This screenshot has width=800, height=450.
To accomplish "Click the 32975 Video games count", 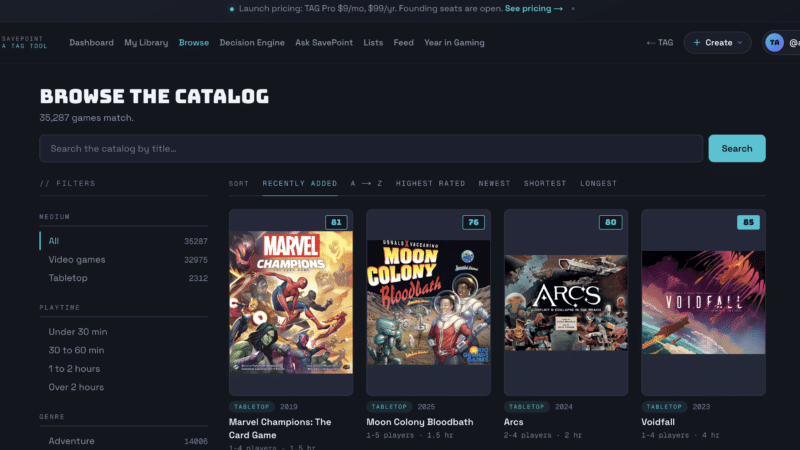I will [196, 260].
